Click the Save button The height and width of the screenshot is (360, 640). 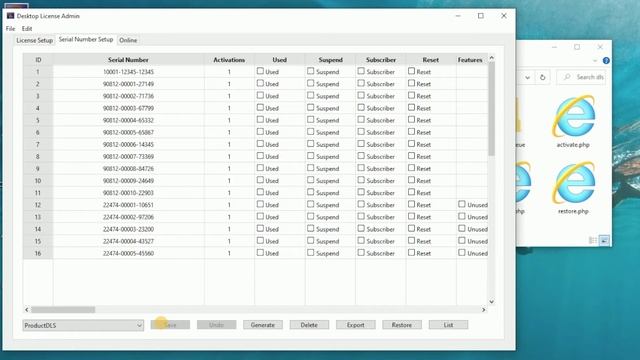coord(170,325)
